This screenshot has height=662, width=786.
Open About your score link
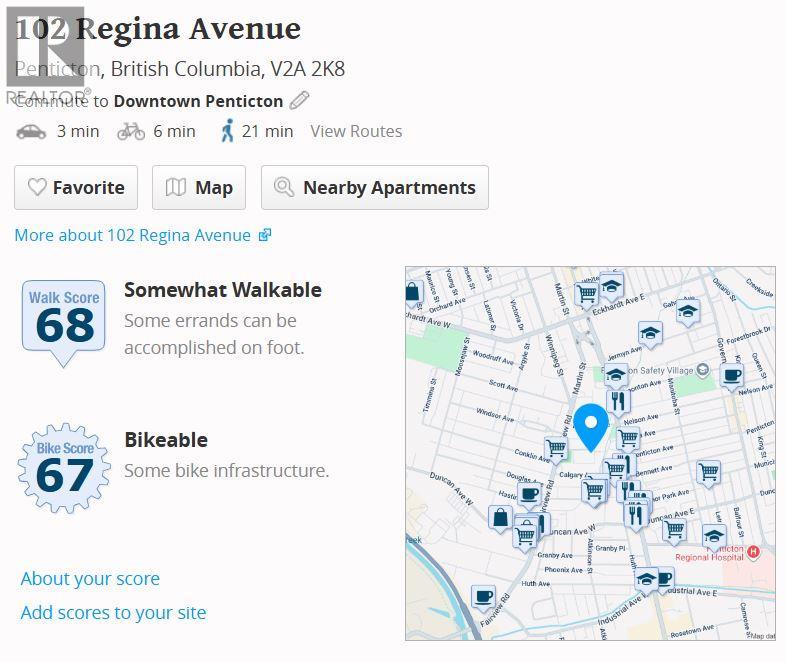tap(90, 579)
